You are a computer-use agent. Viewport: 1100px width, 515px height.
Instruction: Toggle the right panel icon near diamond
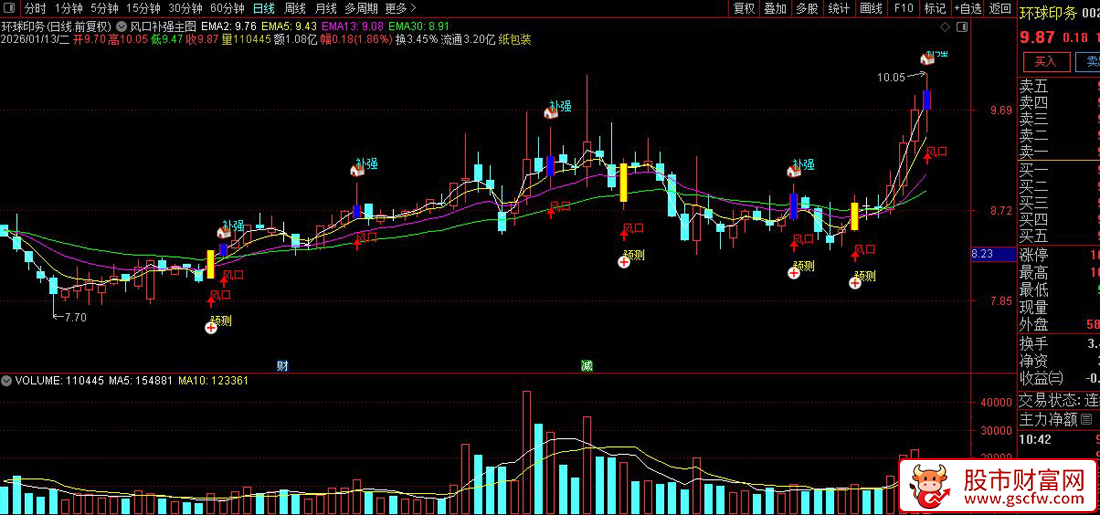962,27
